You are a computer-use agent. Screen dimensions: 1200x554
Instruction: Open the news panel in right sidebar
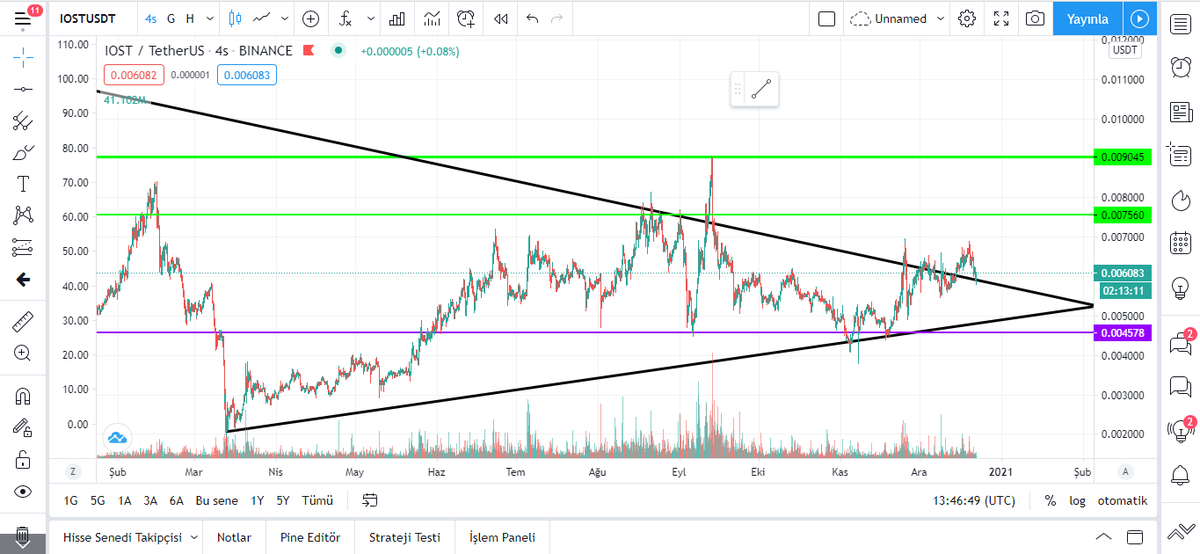(1180, 111)
